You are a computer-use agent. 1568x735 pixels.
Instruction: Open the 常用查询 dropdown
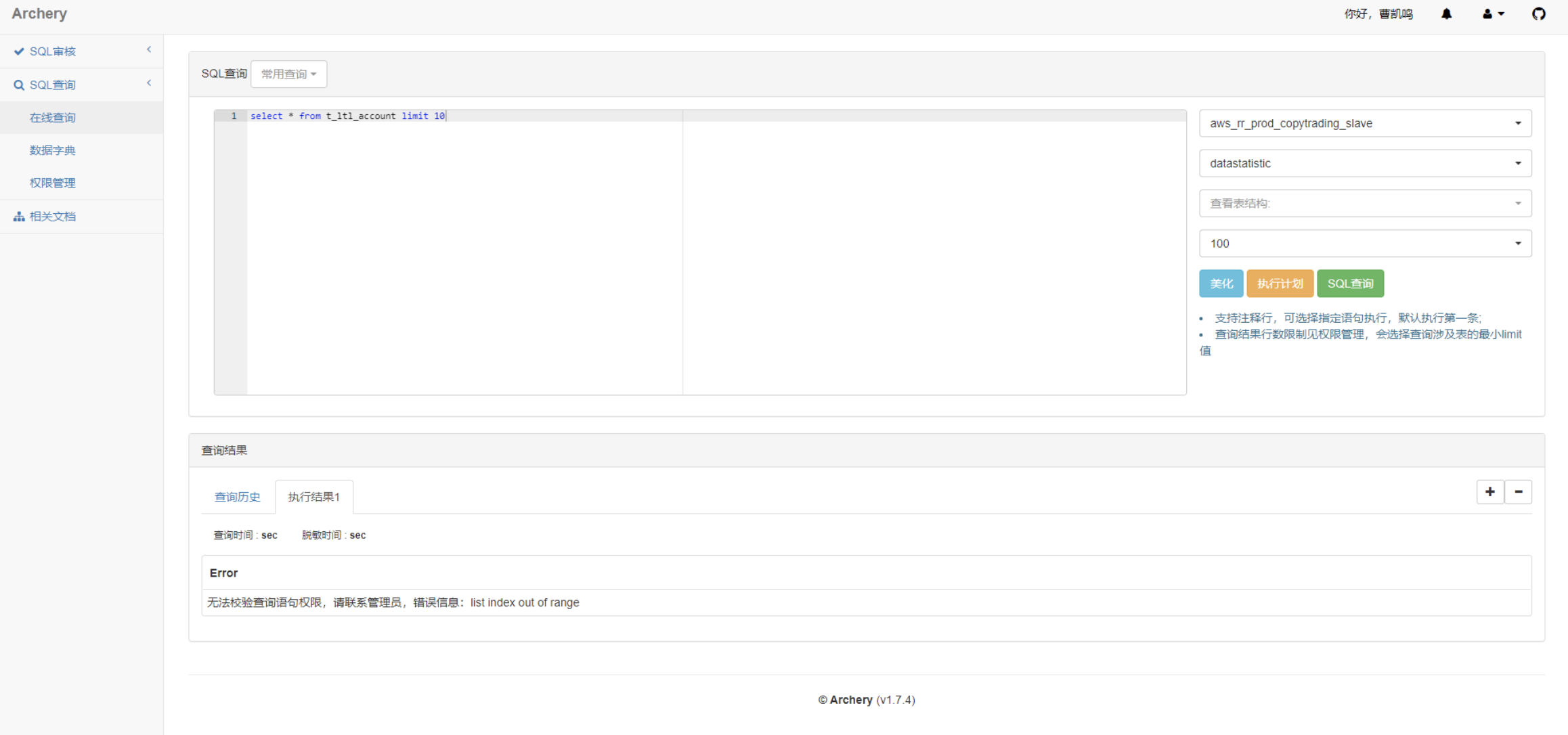pos(289,74)
